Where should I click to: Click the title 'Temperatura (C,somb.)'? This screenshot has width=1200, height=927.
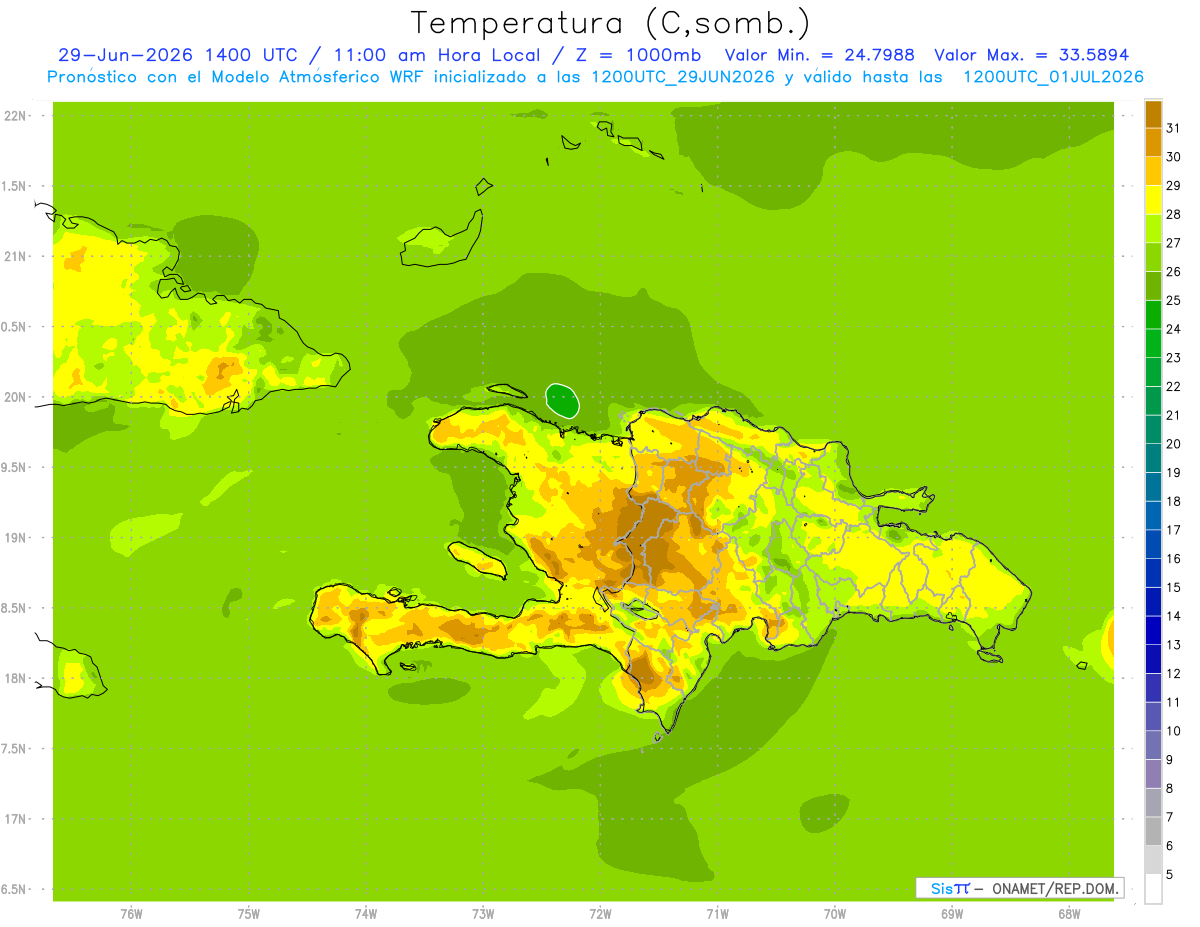click(x=611, y=24)
